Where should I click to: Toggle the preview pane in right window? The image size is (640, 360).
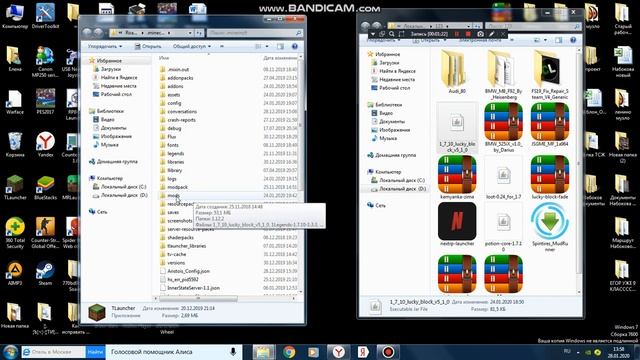click(x=558, y=40)
